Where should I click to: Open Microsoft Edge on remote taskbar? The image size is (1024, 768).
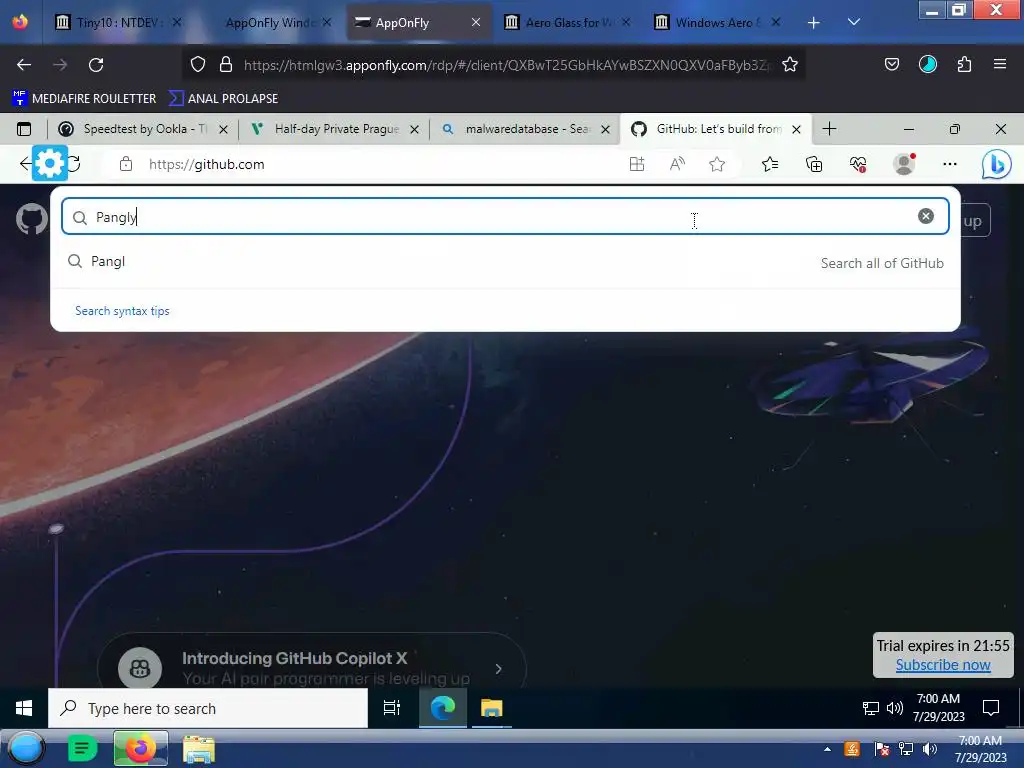[443, 708]
